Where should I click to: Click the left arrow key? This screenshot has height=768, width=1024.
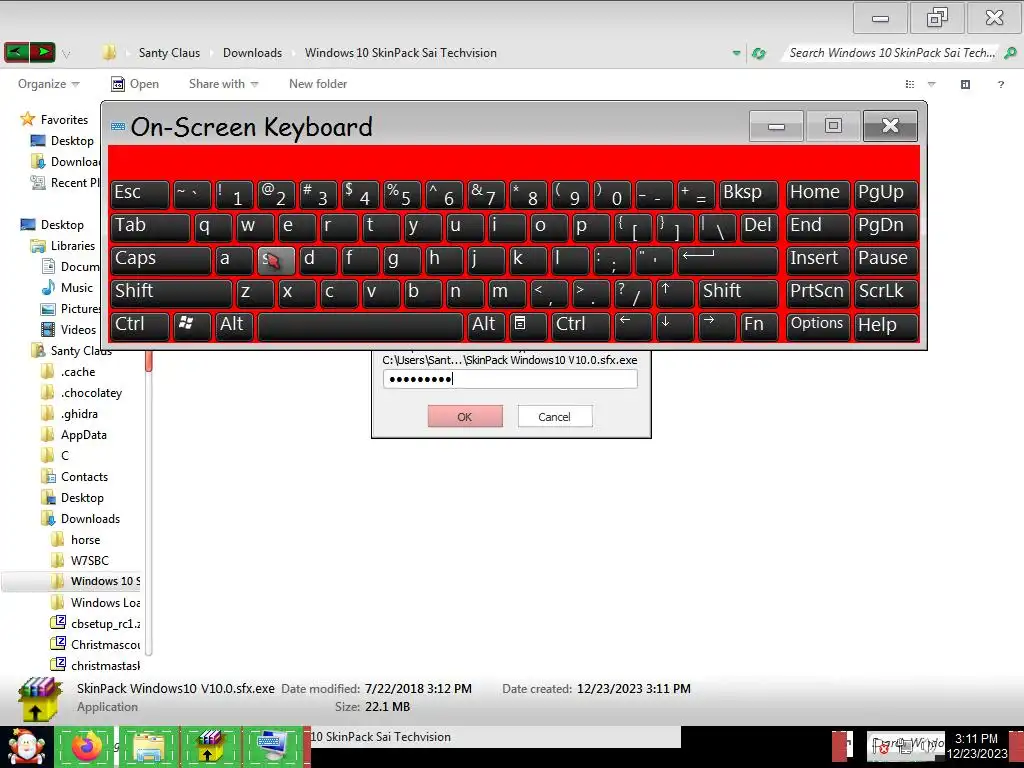coord(633,326)
